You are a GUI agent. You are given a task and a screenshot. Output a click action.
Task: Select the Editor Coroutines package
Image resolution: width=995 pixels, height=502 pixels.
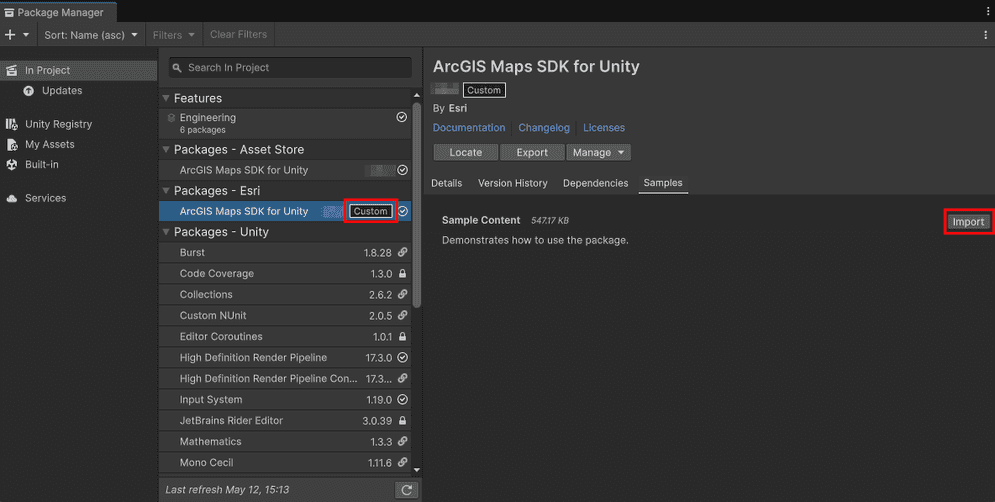tap(285, 336)
